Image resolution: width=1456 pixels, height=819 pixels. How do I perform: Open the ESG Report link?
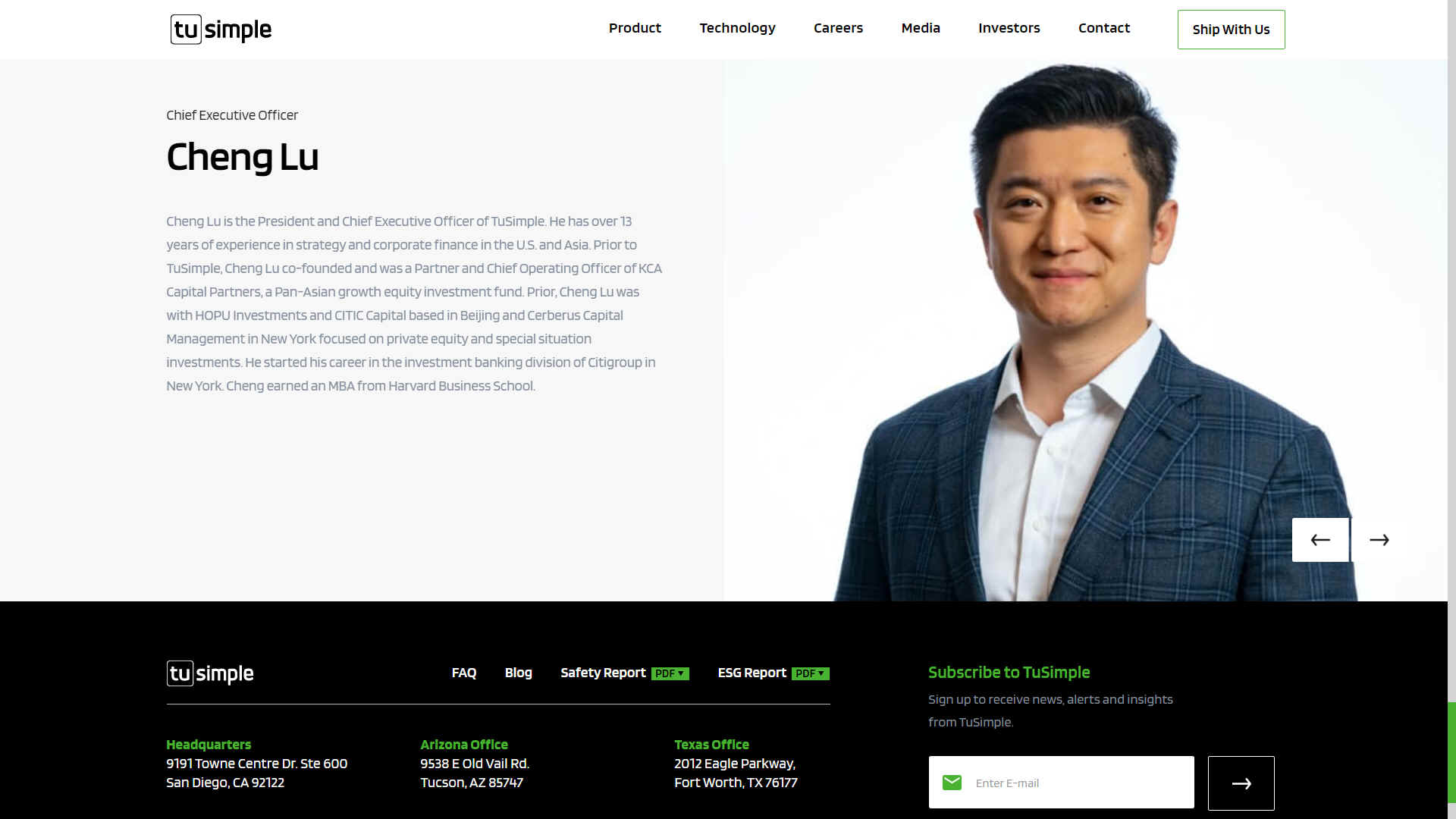click(x=752, y=673)
